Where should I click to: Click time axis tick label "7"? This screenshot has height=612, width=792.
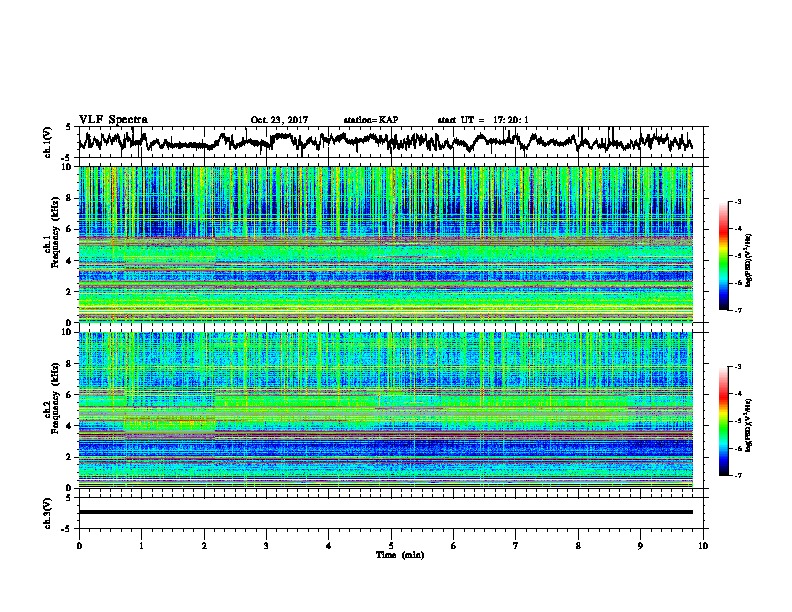(516, 546)
